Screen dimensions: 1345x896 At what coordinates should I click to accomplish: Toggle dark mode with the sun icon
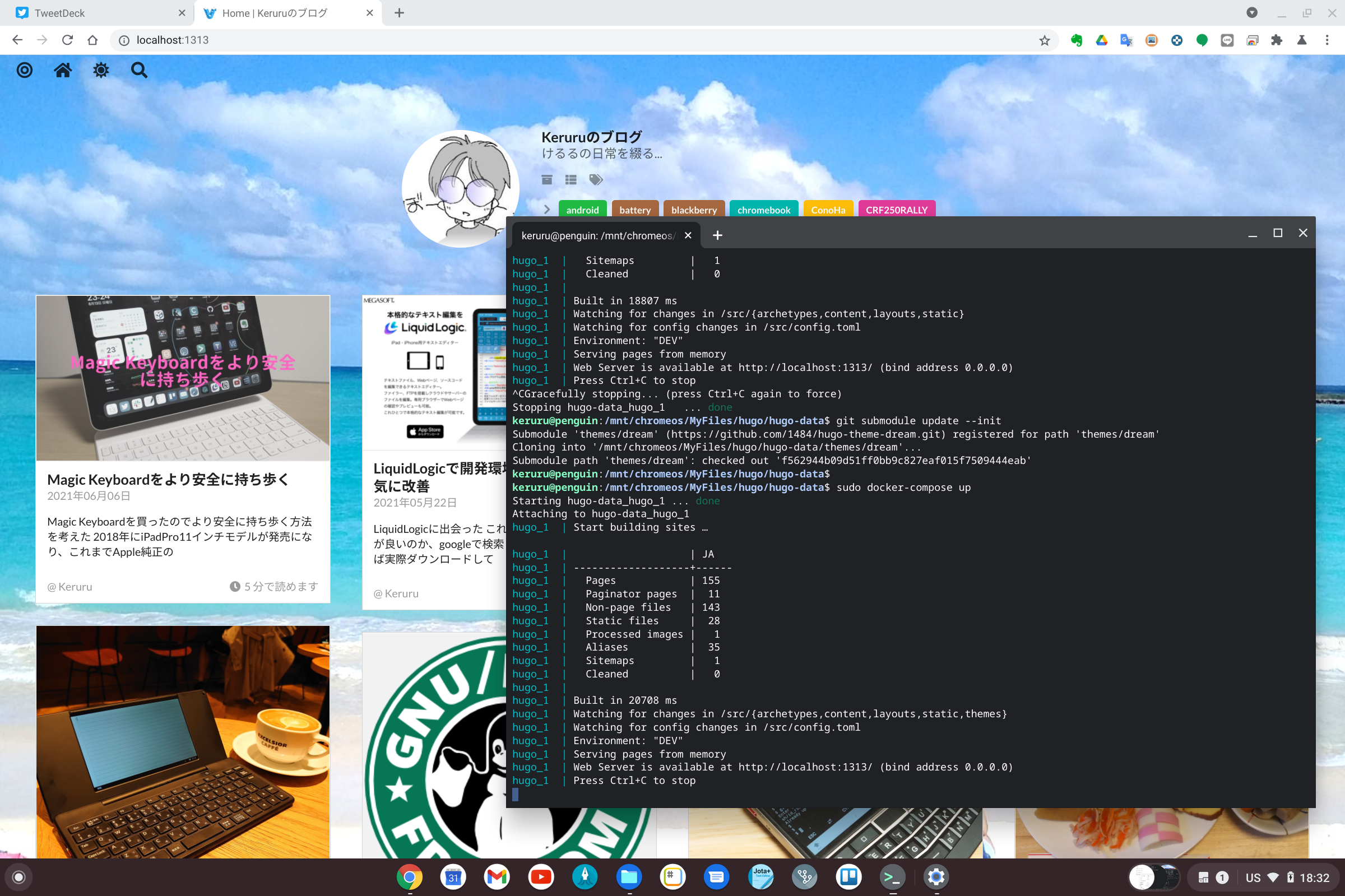101,70
